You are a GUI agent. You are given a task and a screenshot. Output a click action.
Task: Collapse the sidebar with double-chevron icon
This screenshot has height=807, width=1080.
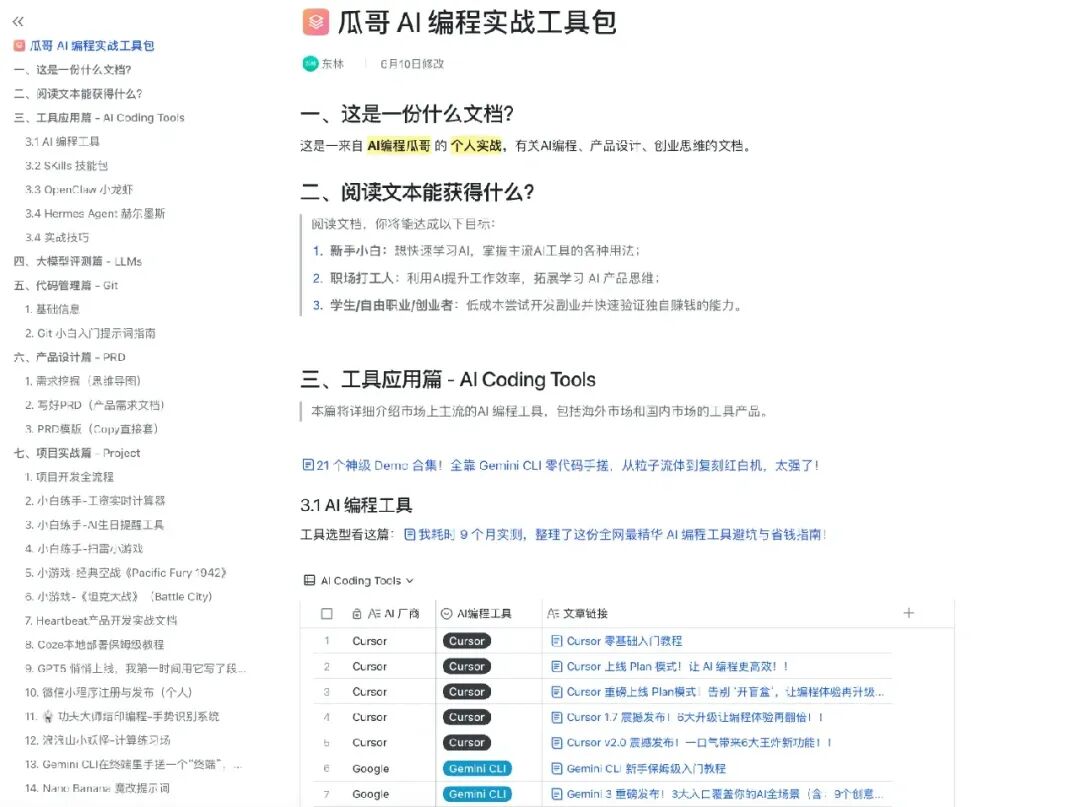click(18, 22)
